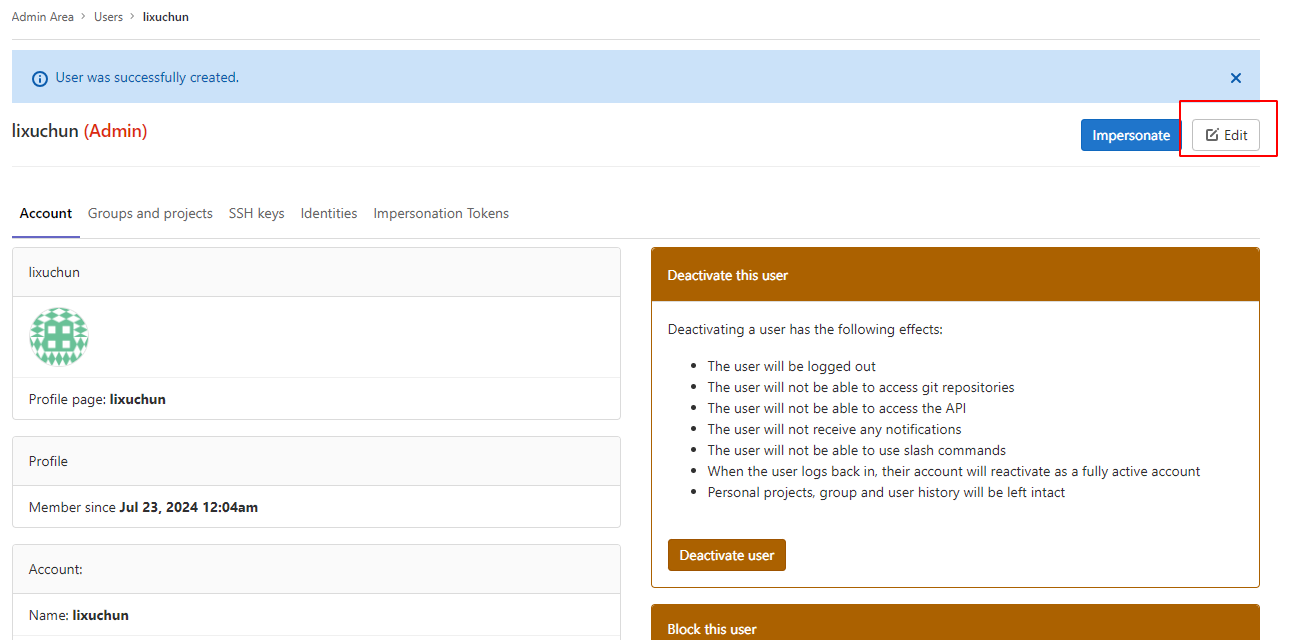The image size is (1294, 640).
Task: Click the 'User was successfully created.' message
Action: [147, 77]
